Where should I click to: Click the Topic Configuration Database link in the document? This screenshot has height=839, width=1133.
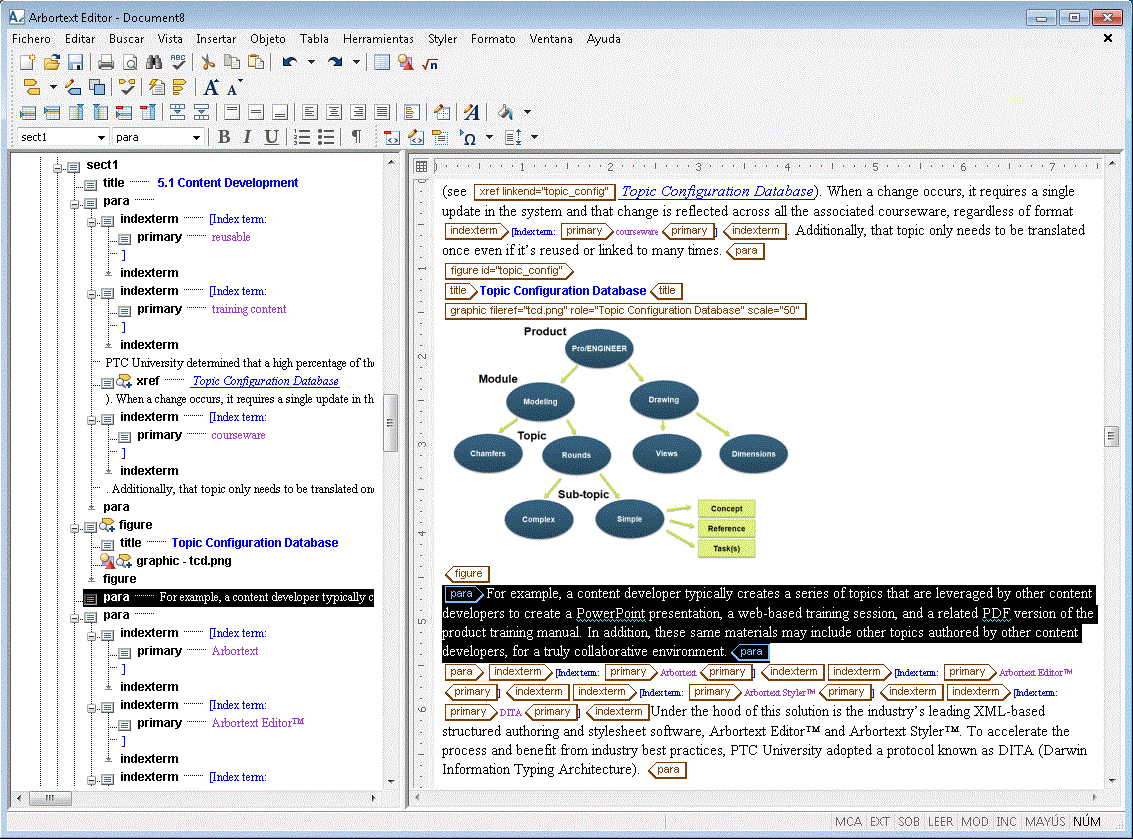tap(717, 192)
